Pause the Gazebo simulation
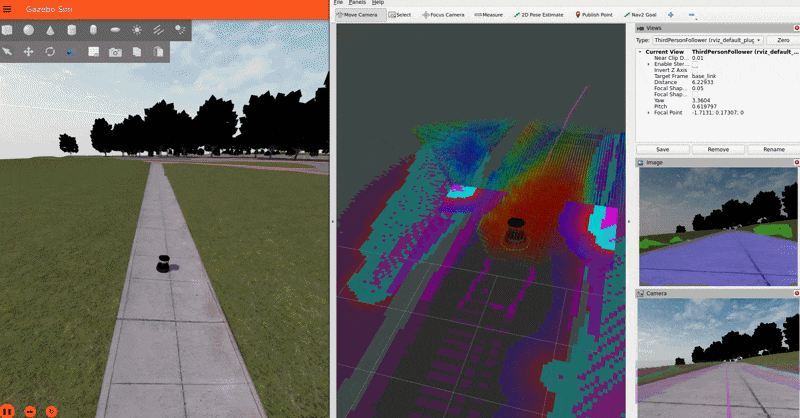 (7, 410)
